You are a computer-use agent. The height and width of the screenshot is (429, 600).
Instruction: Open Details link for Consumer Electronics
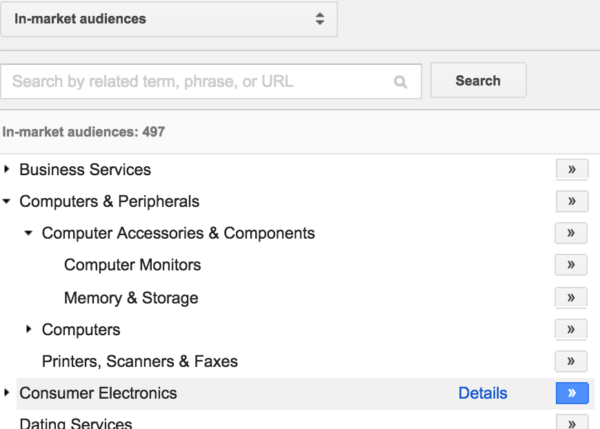point(483,393)
